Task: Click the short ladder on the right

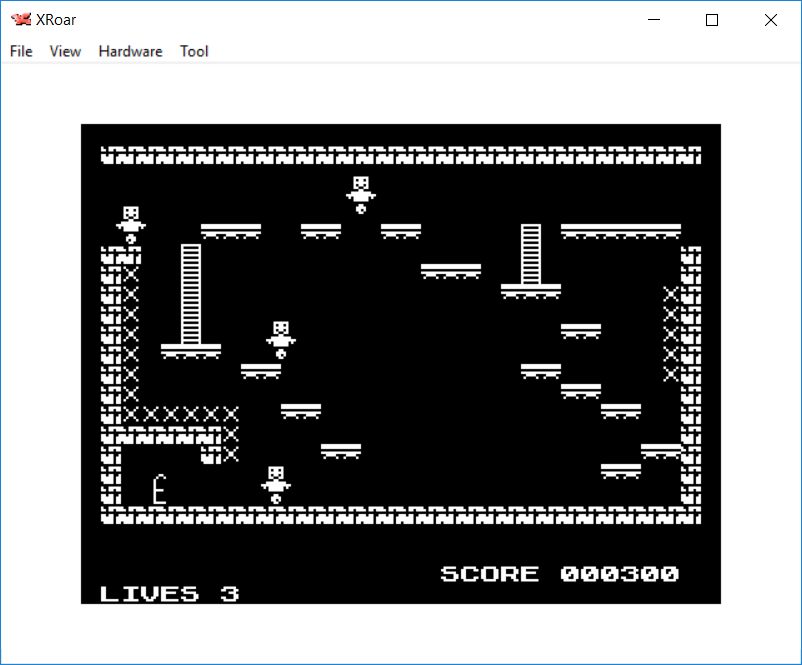Action: (x=531, y=254)
